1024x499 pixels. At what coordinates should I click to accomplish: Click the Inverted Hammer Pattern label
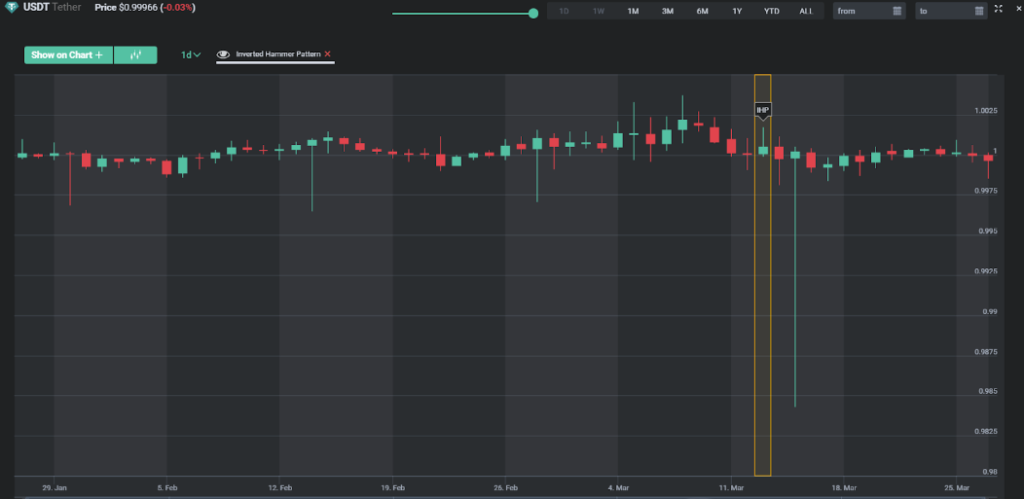(x=278, y=54)
